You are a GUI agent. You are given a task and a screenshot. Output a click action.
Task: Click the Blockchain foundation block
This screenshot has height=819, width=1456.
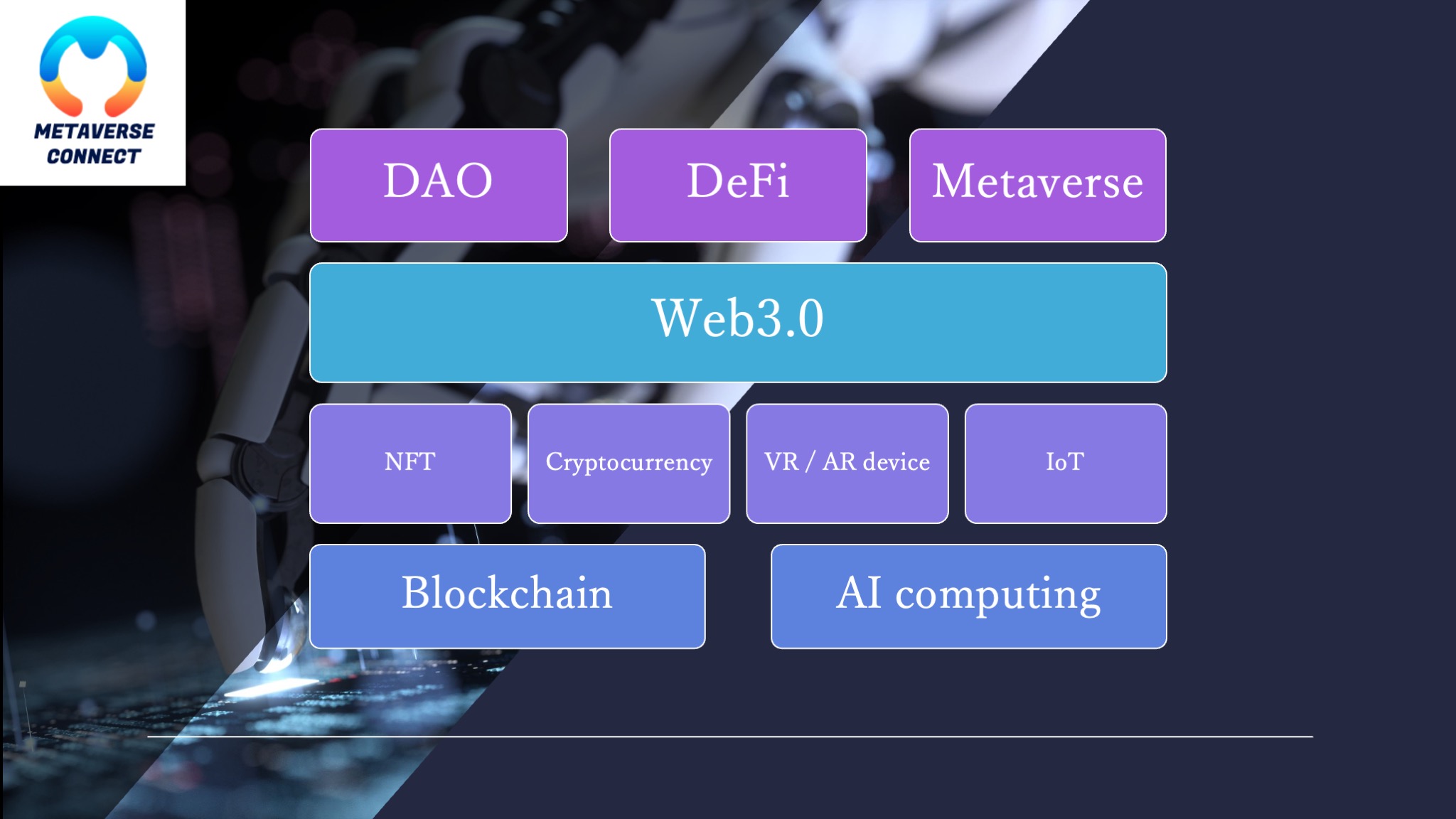[508, 593]
